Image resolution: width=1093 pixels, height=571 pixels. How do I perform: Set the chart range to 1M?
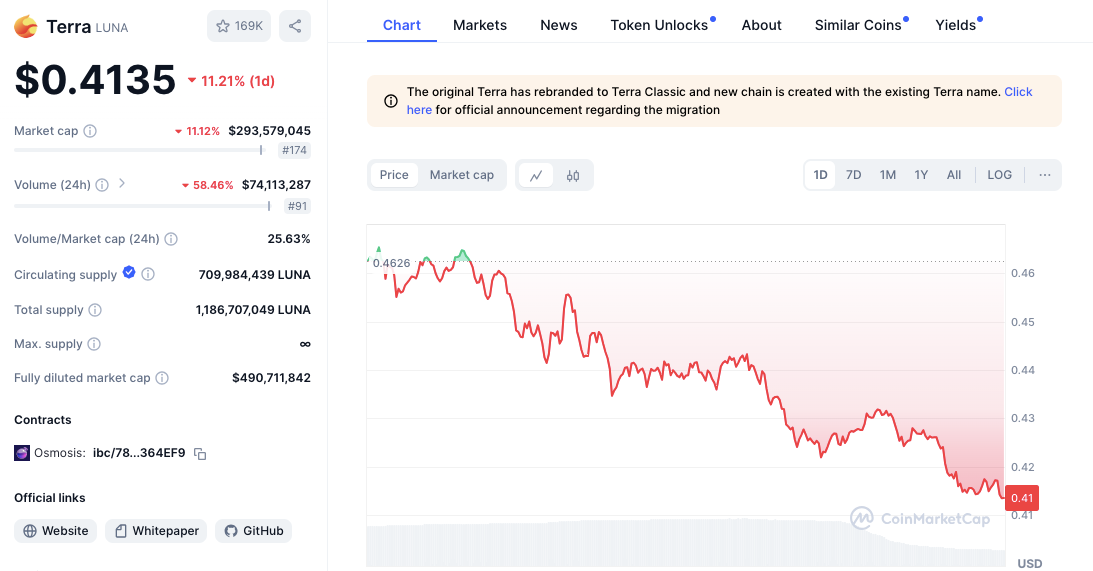click(887, 175)
